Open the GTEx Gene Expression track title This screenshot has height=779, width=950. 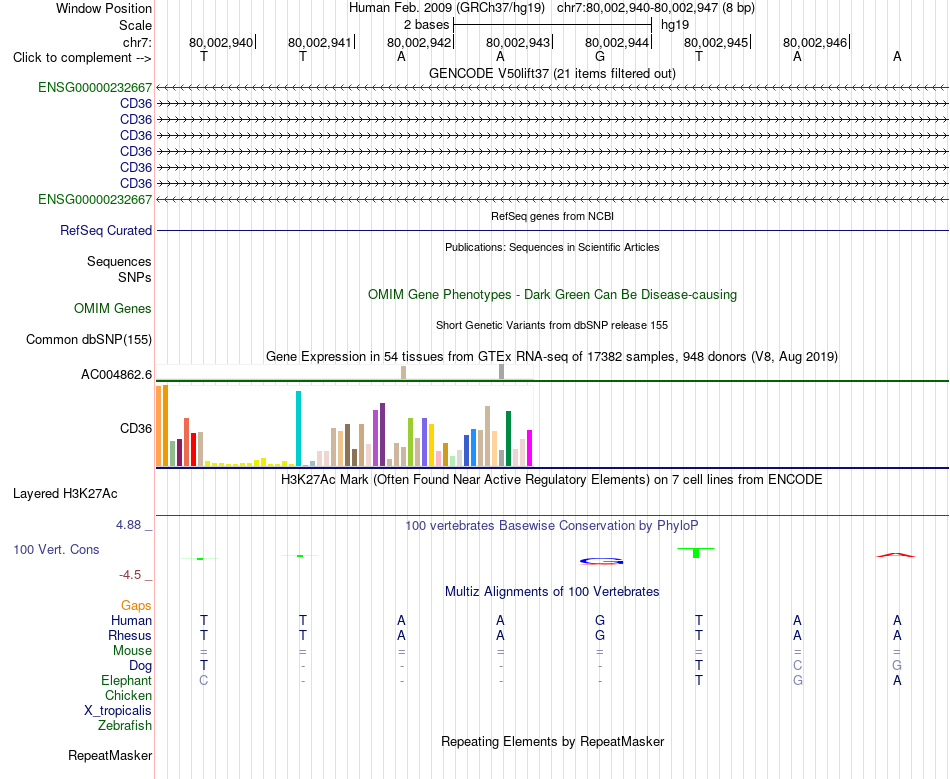tap(552, 356)
